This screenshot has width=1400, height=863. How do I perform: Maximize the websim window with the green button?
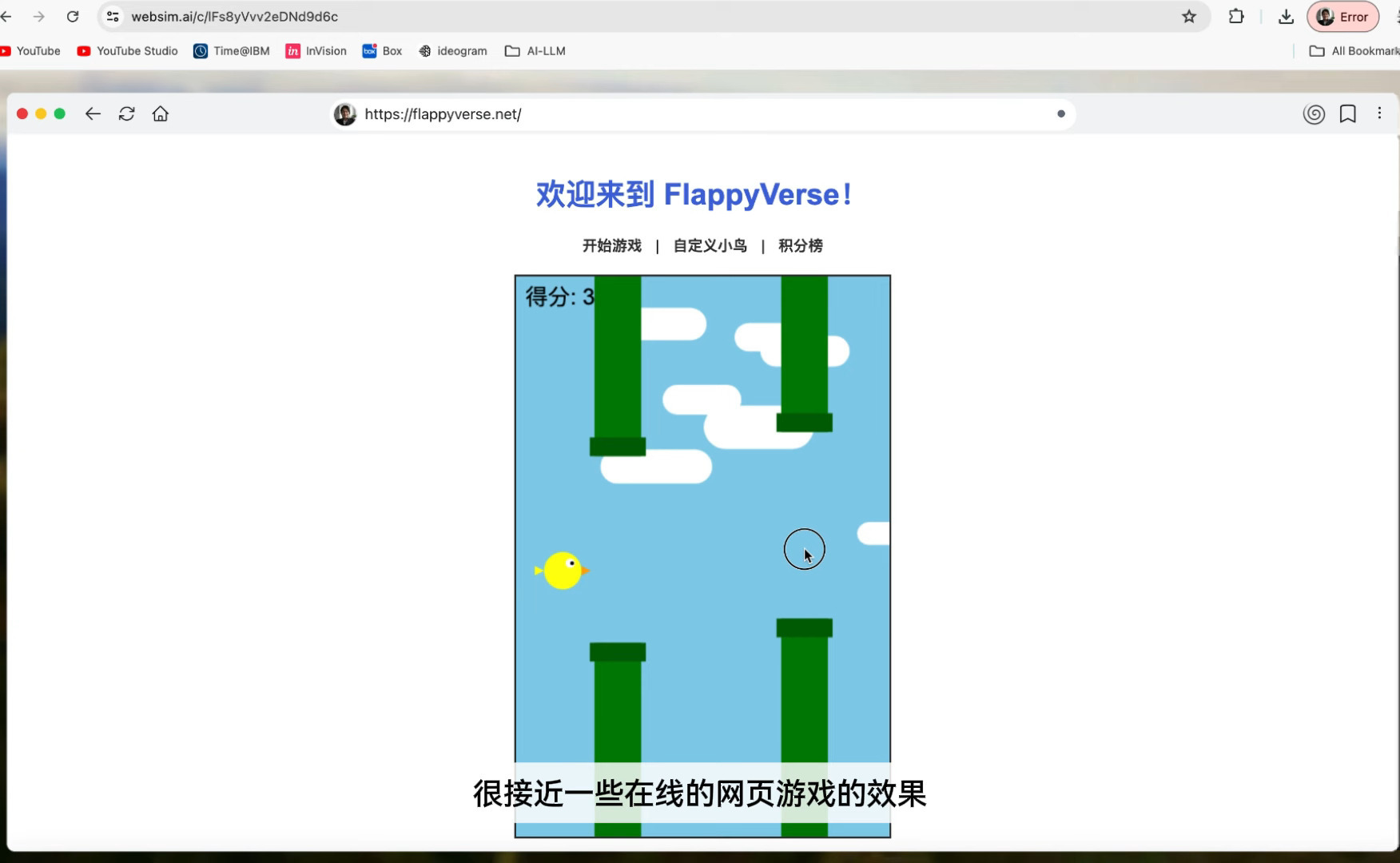tap(59, 114)
